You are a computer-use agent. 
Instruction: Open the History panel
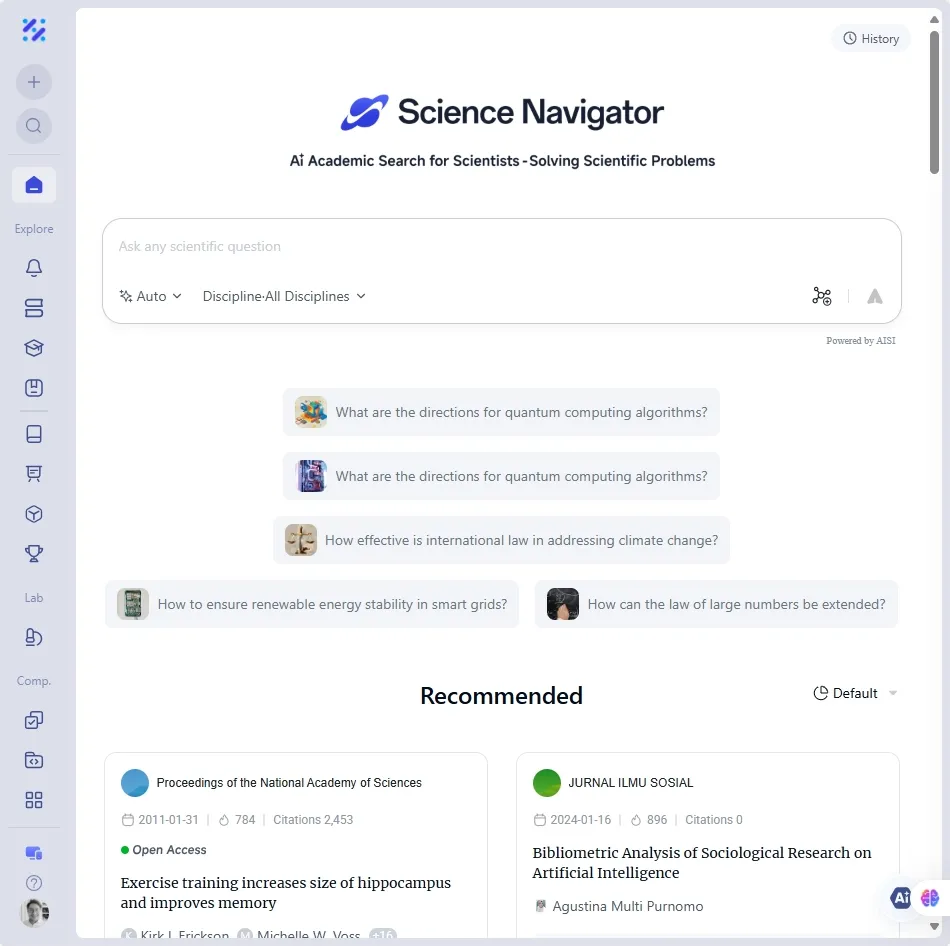(x=870, y=38)
